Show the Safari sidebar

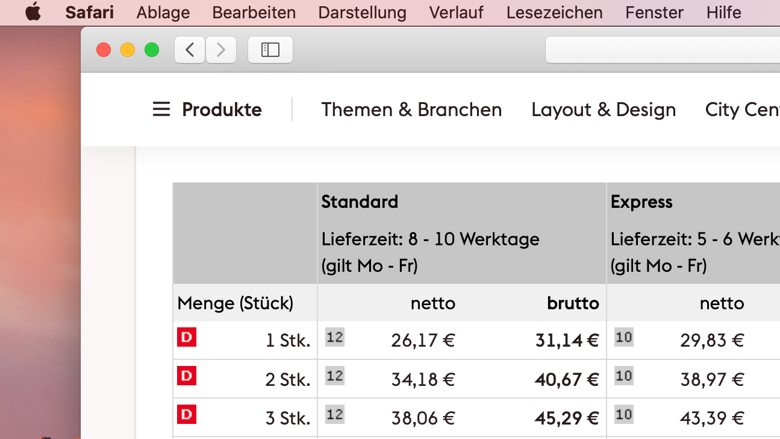[270, 50]
